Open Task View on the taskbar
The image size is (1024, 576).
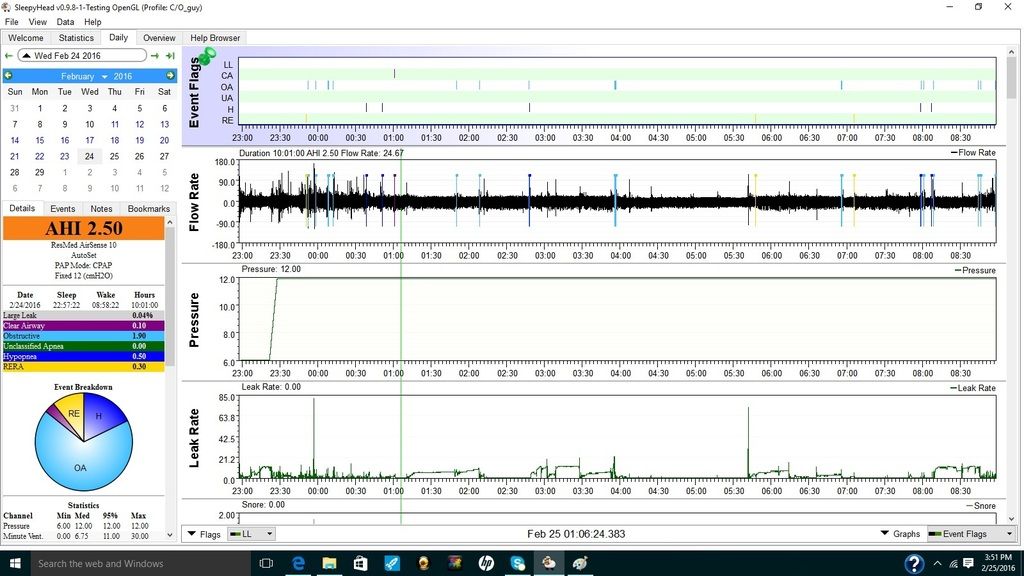click(266, 563)
